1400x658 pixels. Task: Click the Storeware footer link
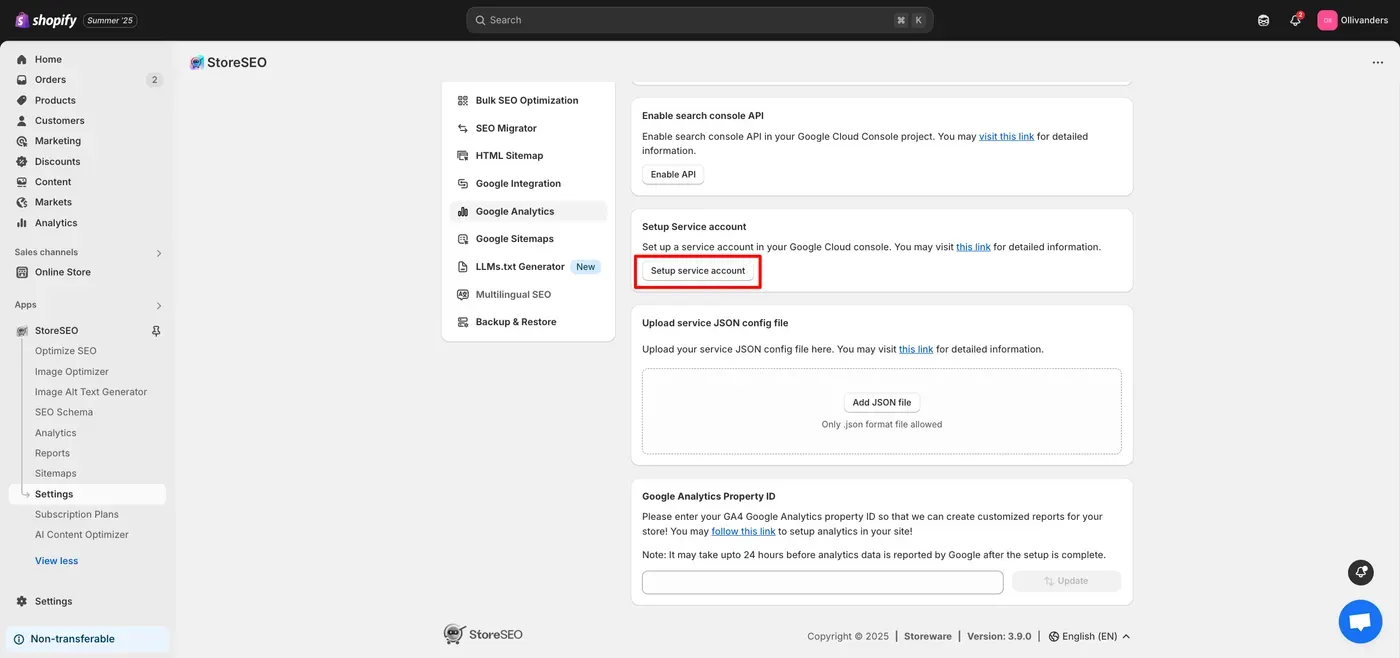(928, 636)
